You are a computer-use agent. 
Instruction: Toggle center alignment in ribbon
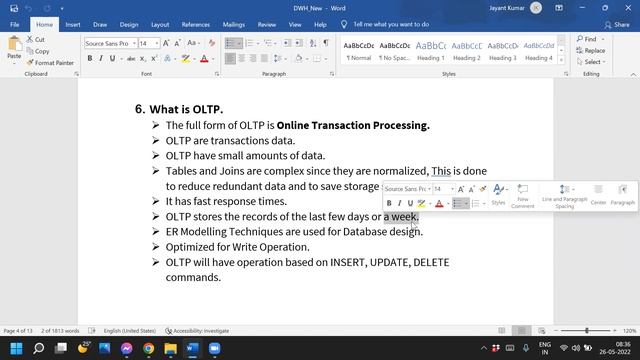click(242, 59)
